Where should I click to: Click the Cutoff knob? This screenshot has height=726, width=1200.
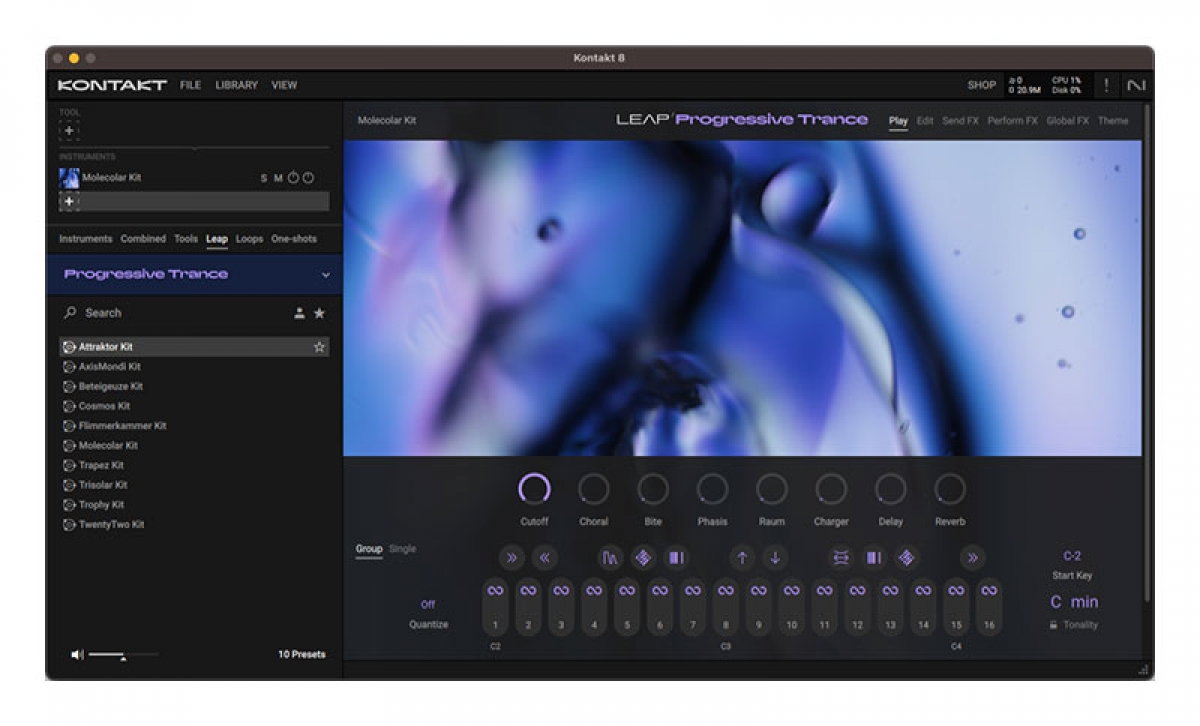tap(534, 489)
